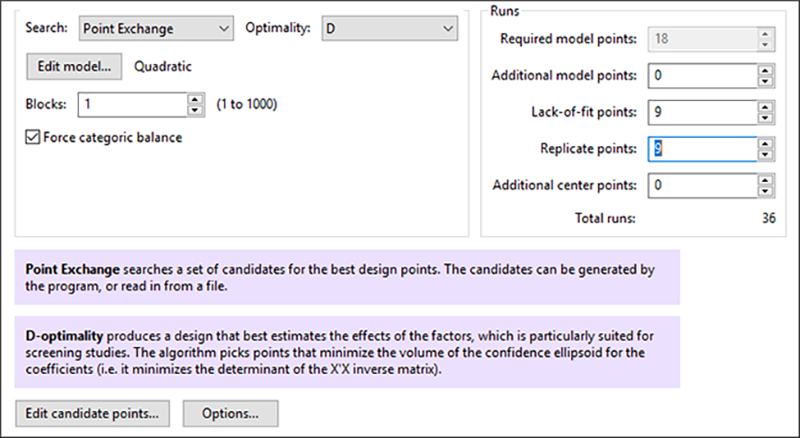Decrease Replicate points with down arrow
The image size is (800, 438).
coord(765,154)
